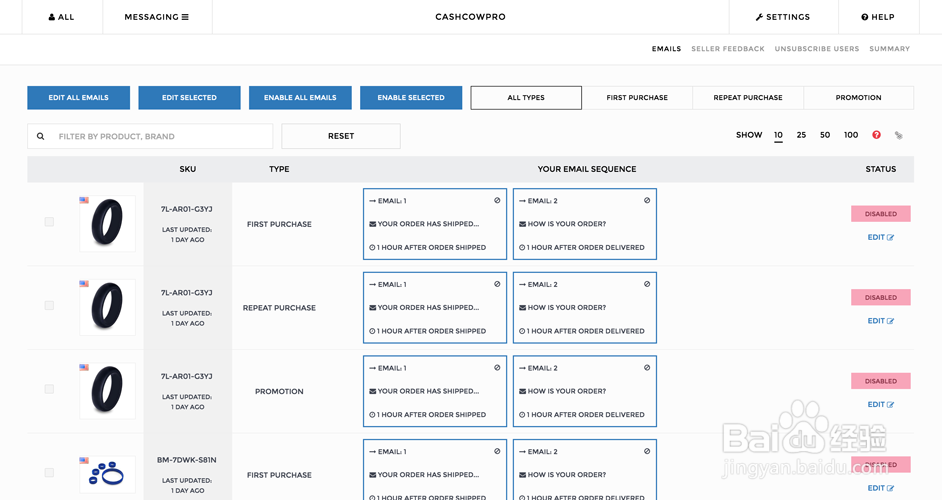
Task: Click the red question mark help icon
Action: 877,135
